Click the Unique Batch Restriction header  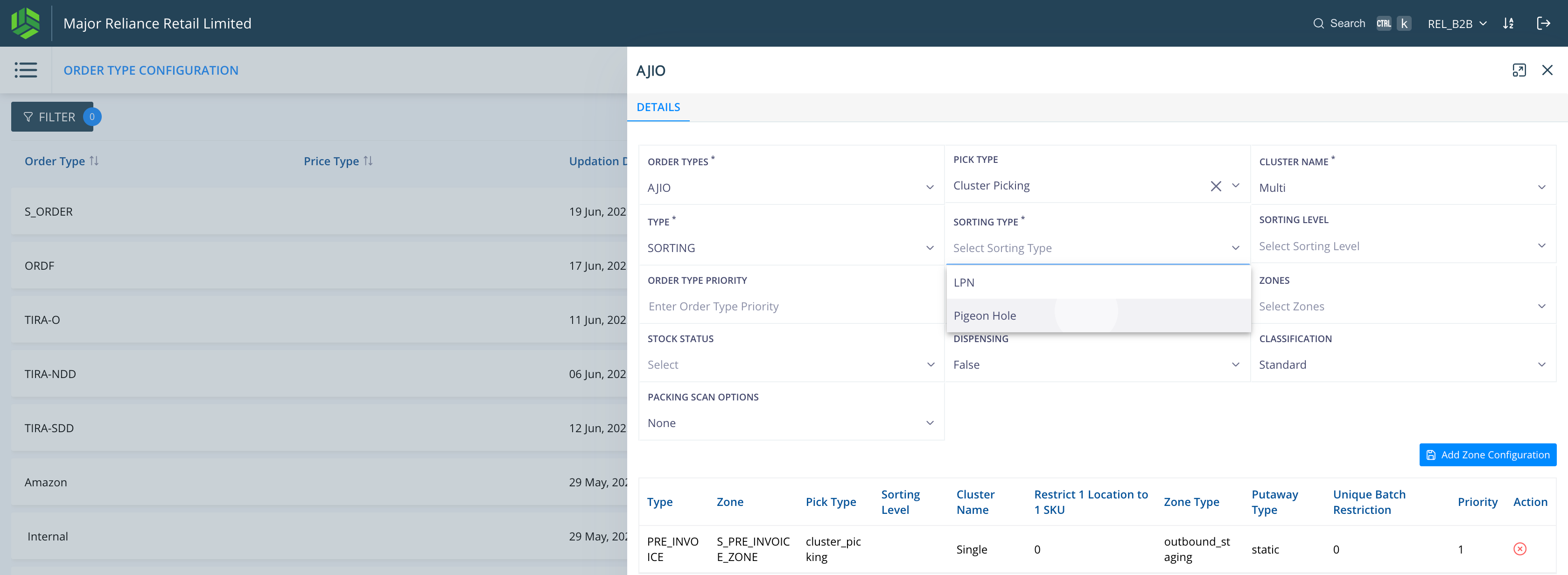tap(1369, 501)
